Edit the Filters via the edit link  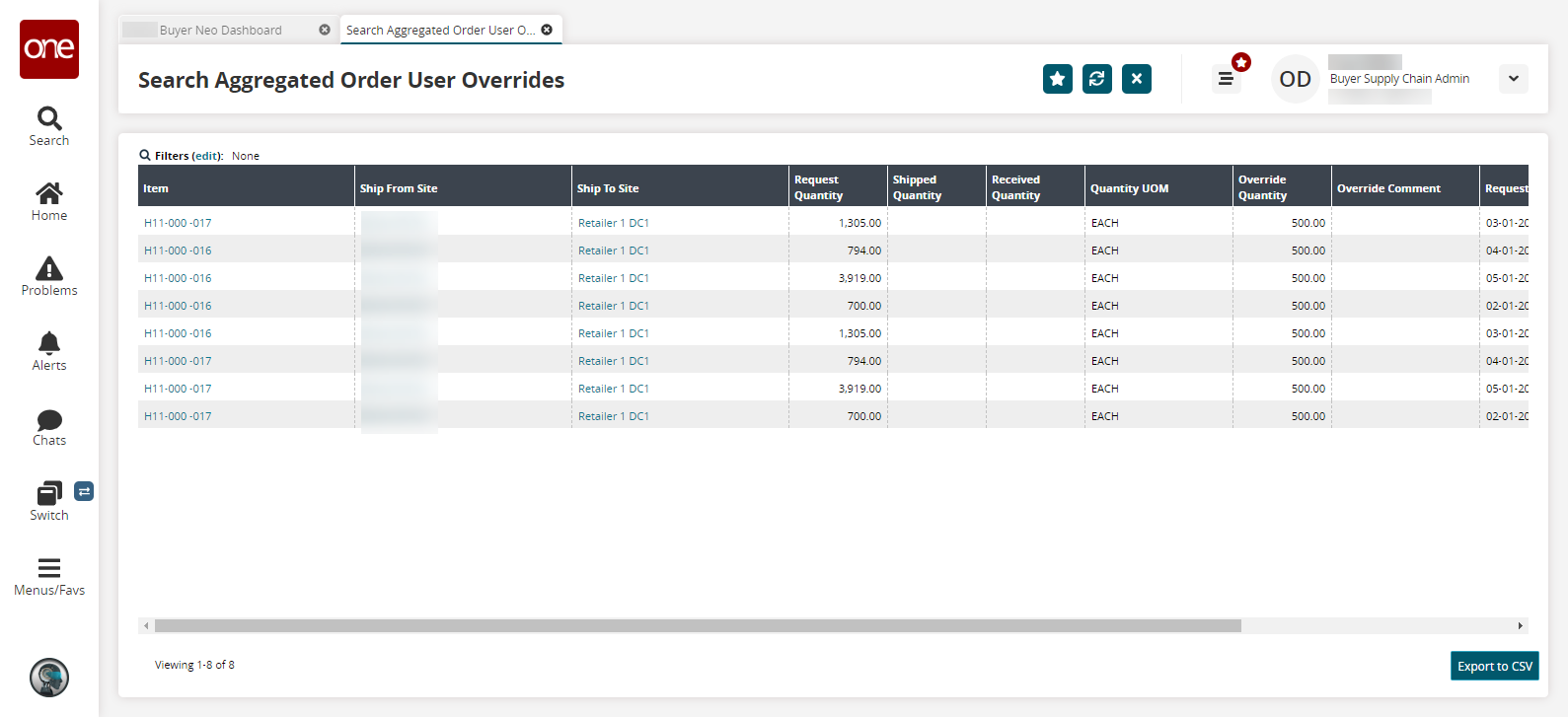point(207,156)
